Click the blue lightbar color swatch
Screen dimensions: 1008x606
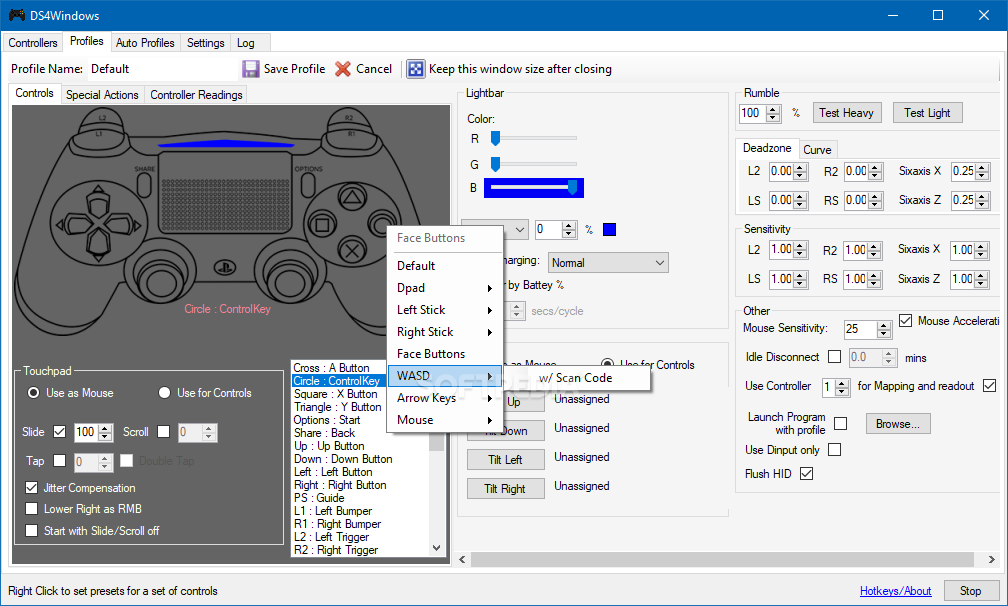609,229
